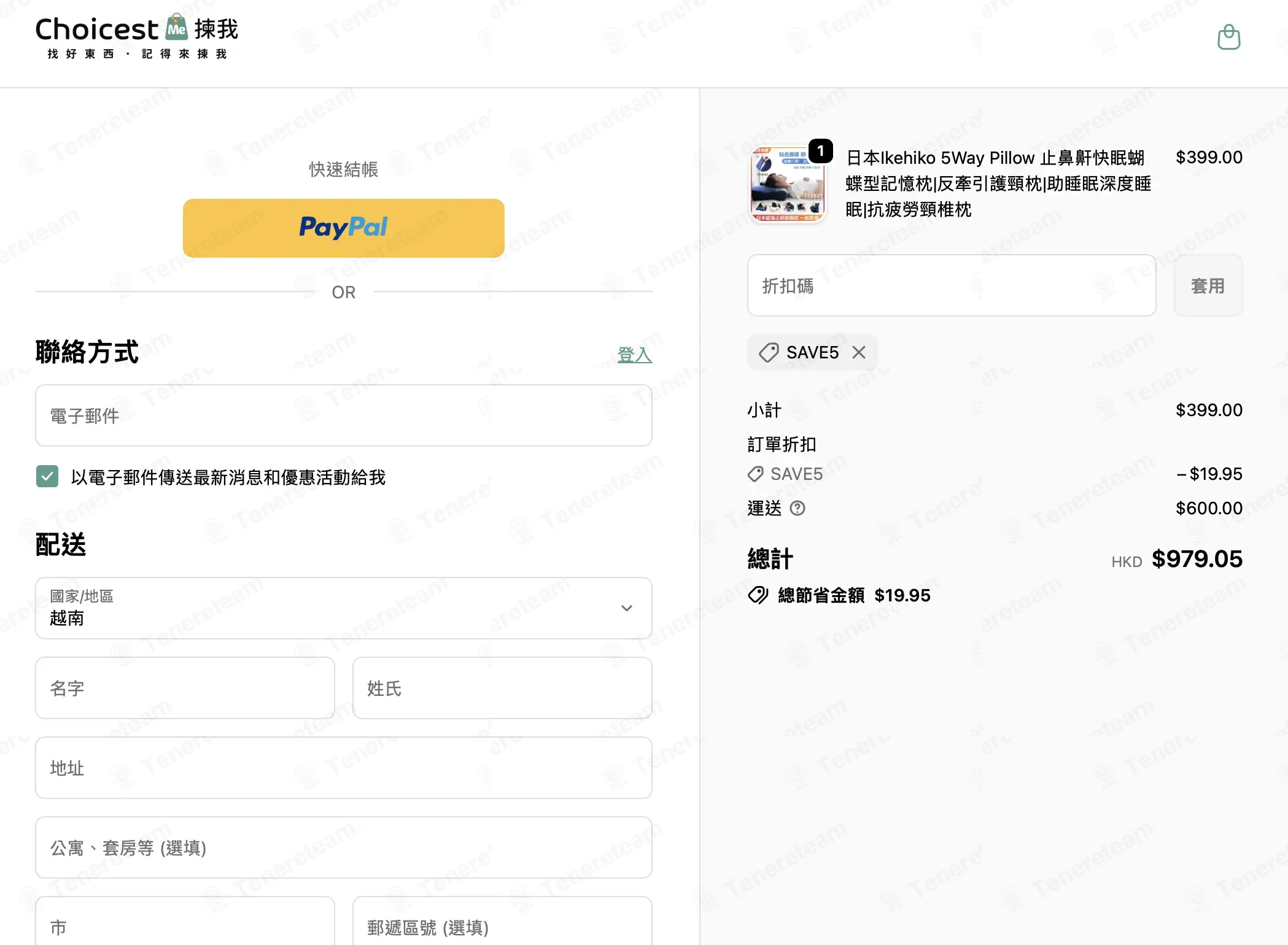Remove the SAVE5 discount code tag
Screen dimensions: 1288x945
(x=859, y=352)
